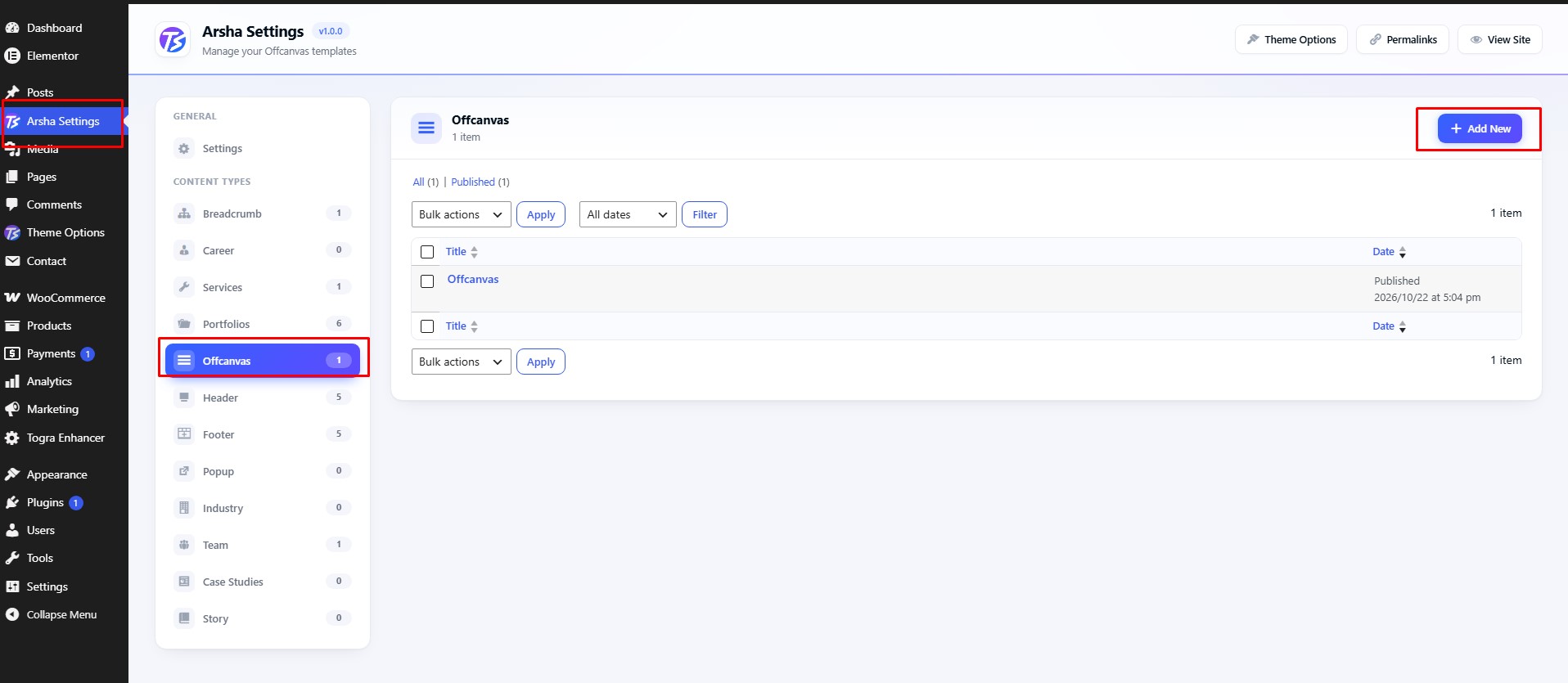Click the Posts pin icon
The width and height of the screenshot is (1568, 683).
[12, 92]
